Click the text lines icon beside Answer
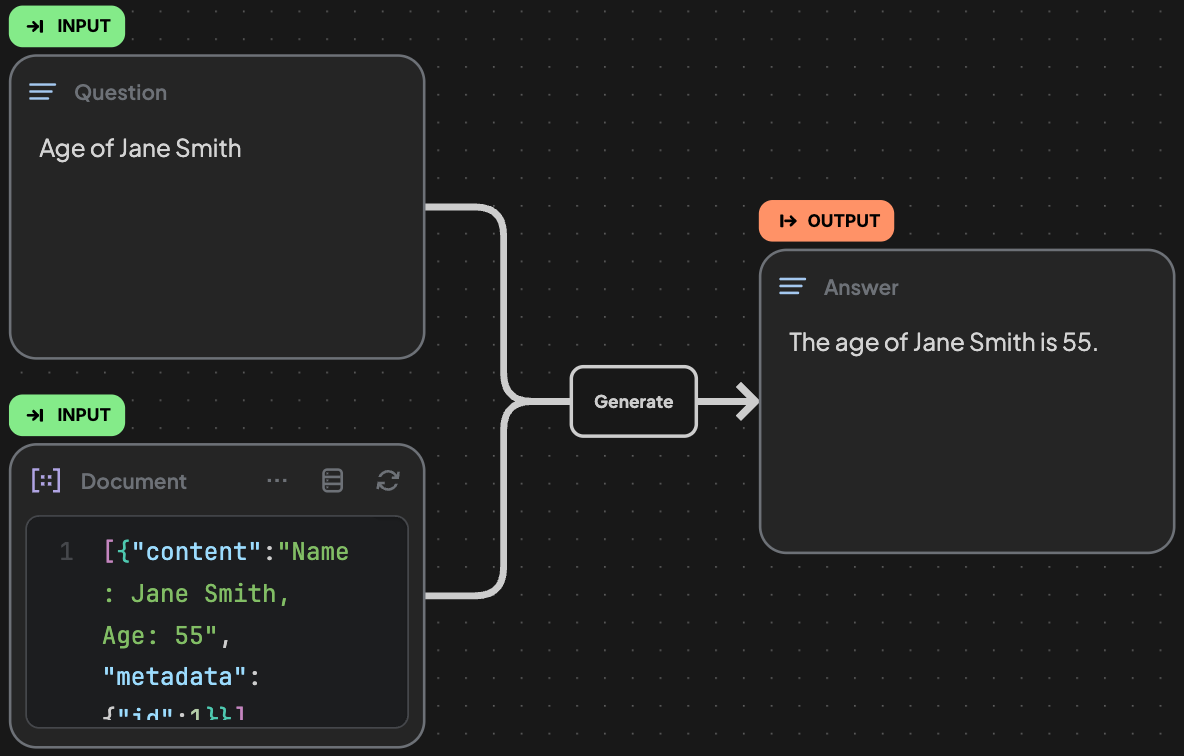The width and height of the screenshot is (1184, 756). (x=792, y=286)
